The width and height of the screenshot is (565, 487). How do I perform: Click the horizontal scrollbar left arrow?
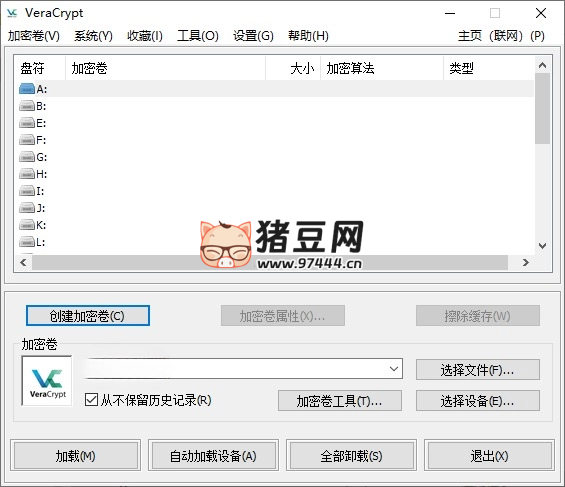pyautogui.click(x=23, y=263)
